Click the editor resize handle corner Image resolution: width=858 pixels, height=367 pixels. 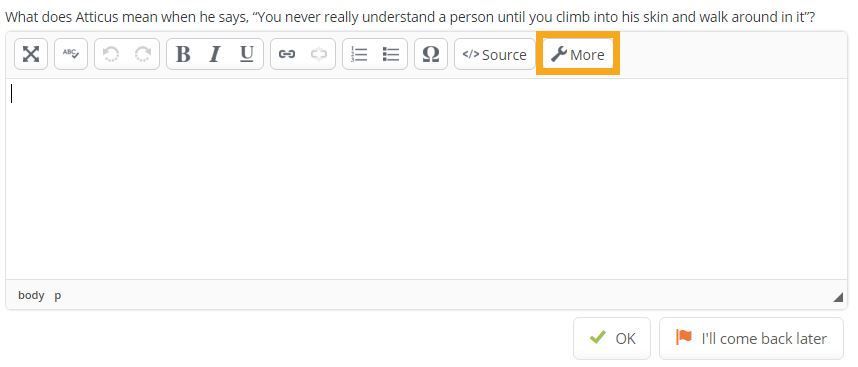pyautogui.click(x=838, y=298)
